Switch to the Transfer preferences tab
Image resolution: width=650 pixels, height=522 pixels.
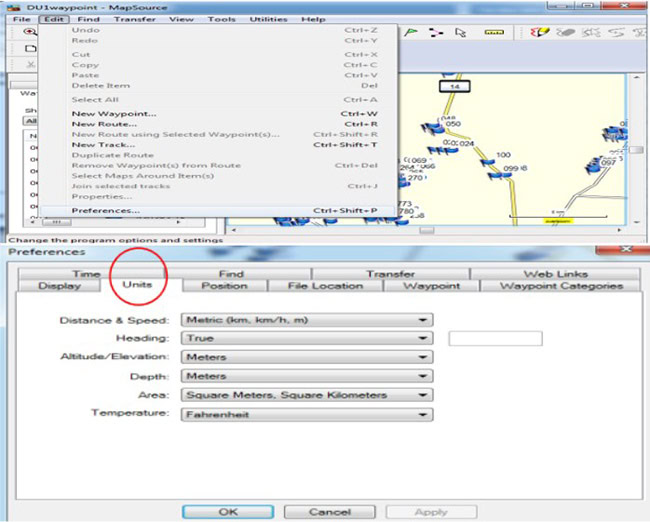390,274
